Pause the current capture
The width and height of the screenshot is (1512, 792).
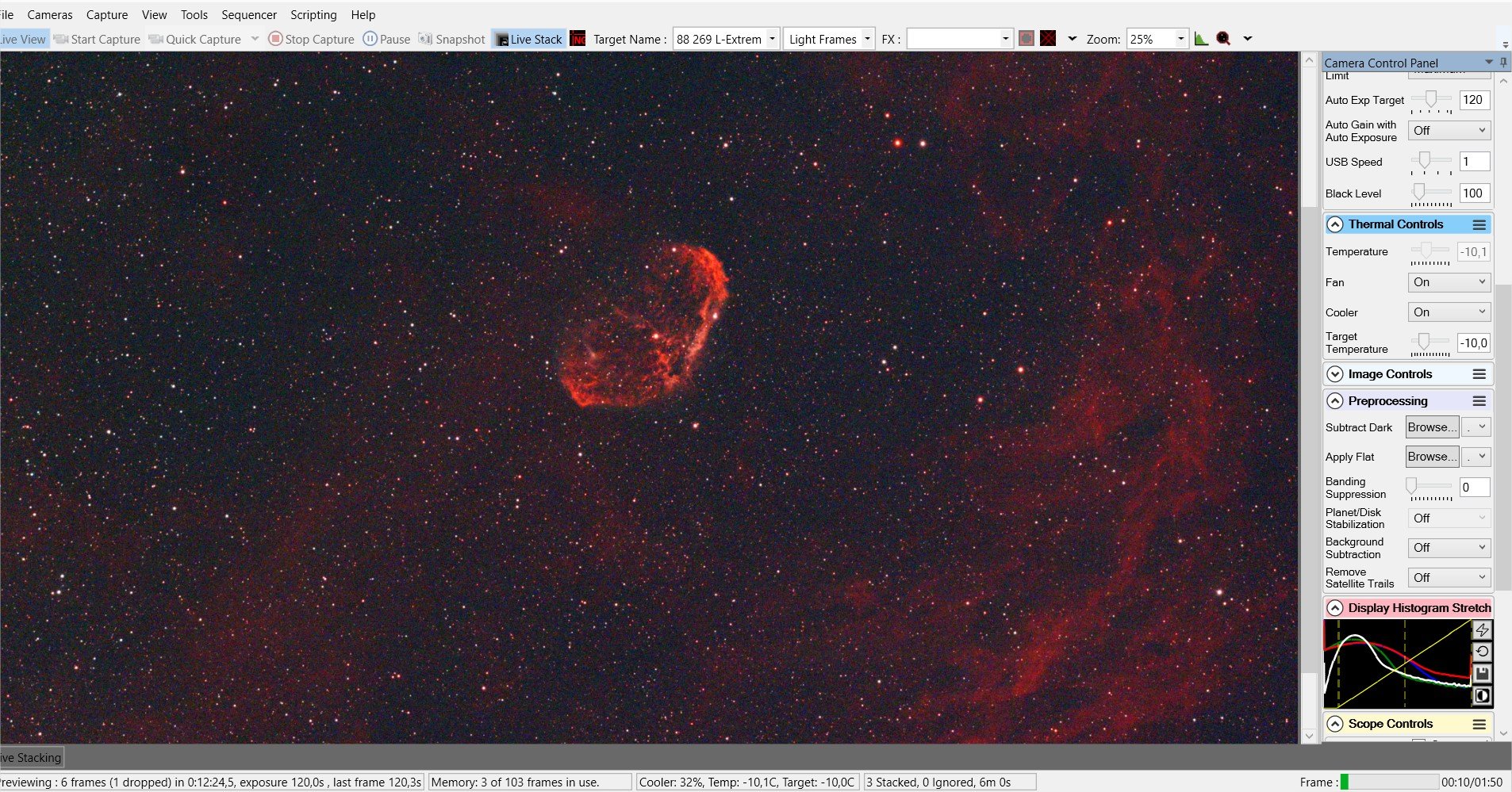(386, 39)
